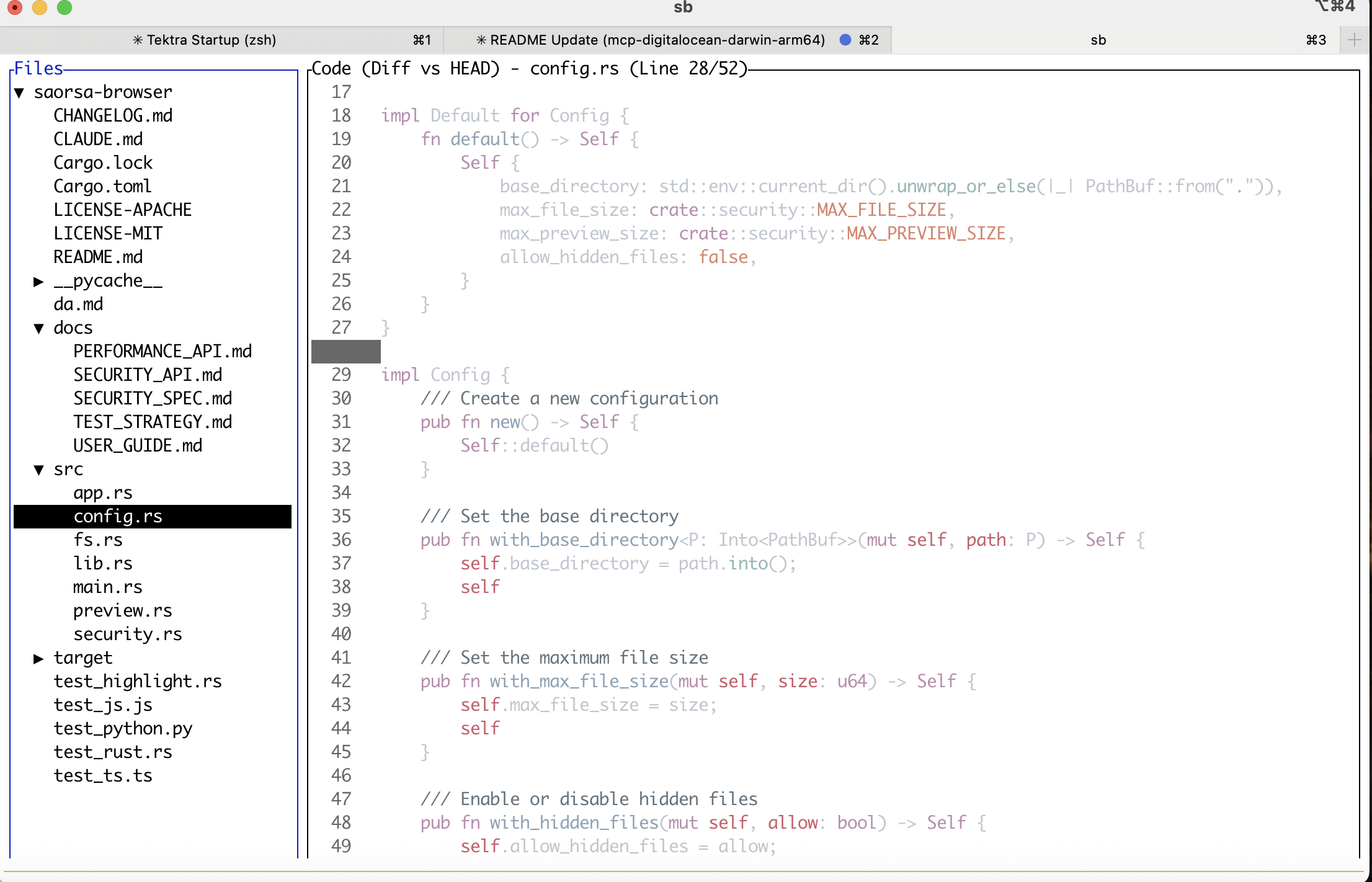The width and height of the screenshot is (1372, 882).
Task: Open USER_GUIDE.md in the docs folder
Action: [138, 445]
